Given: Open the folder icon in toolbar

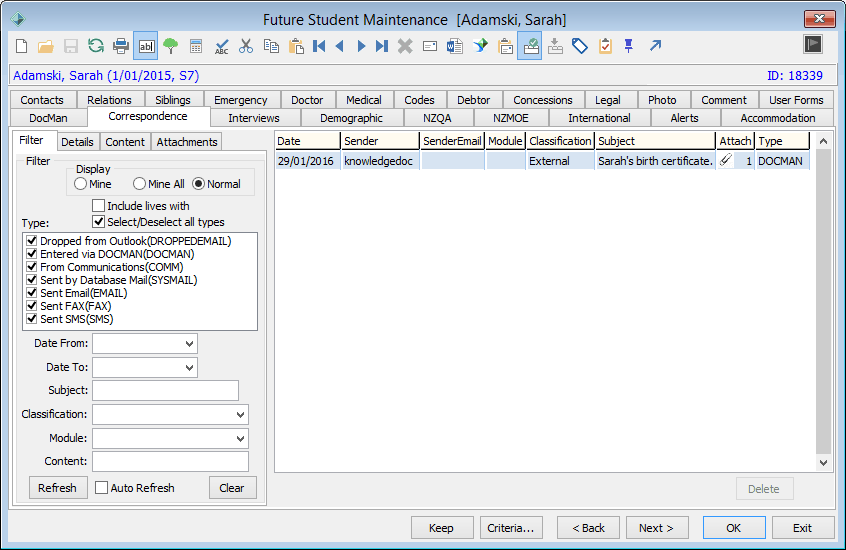Looking at the screenshot, I should click(46, 46).
